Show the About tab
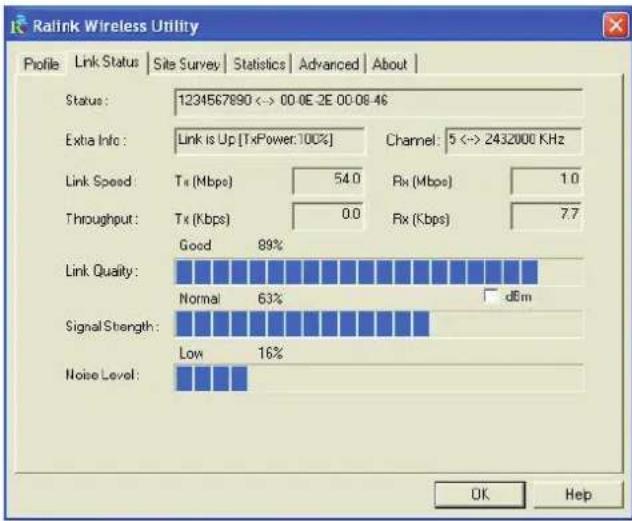 point(390,64)
